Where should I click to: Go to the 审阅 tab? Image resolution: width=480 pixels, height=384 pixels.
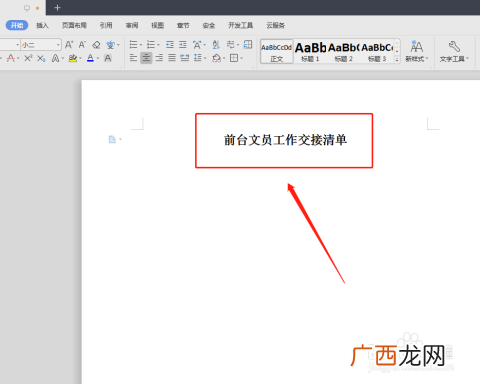click(x=132, y=25)
